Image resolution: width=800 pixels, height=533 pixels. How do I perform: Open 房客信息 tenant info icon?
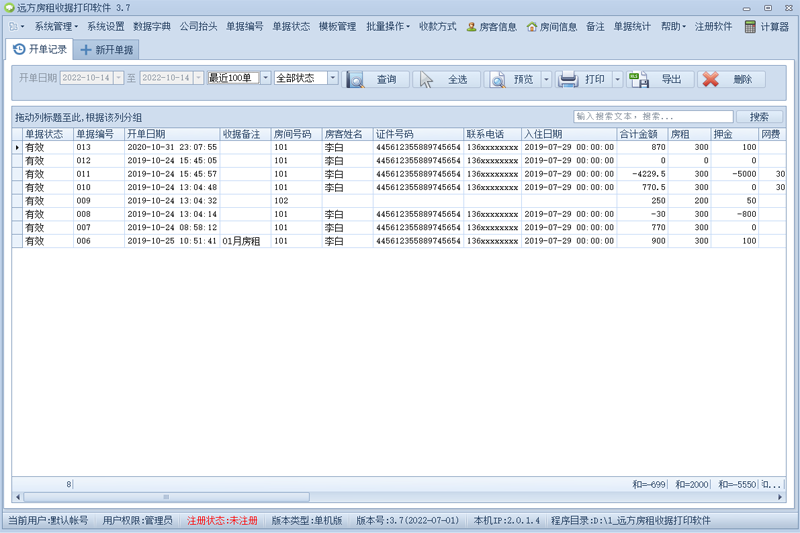point(471,27)
